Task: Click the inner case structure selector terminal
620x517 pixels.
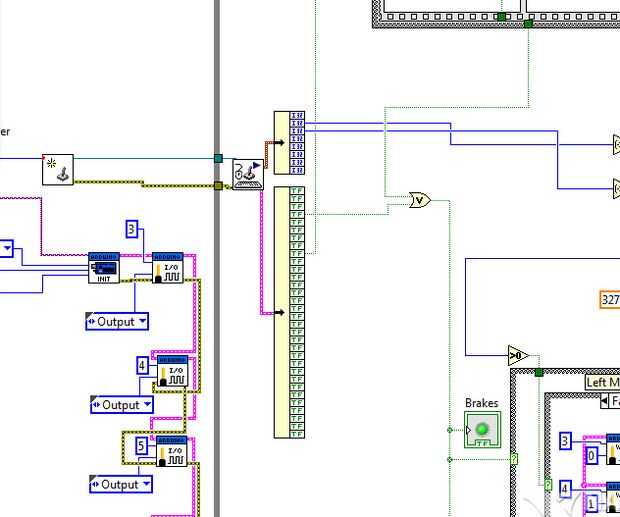Action: pos(548,485)
